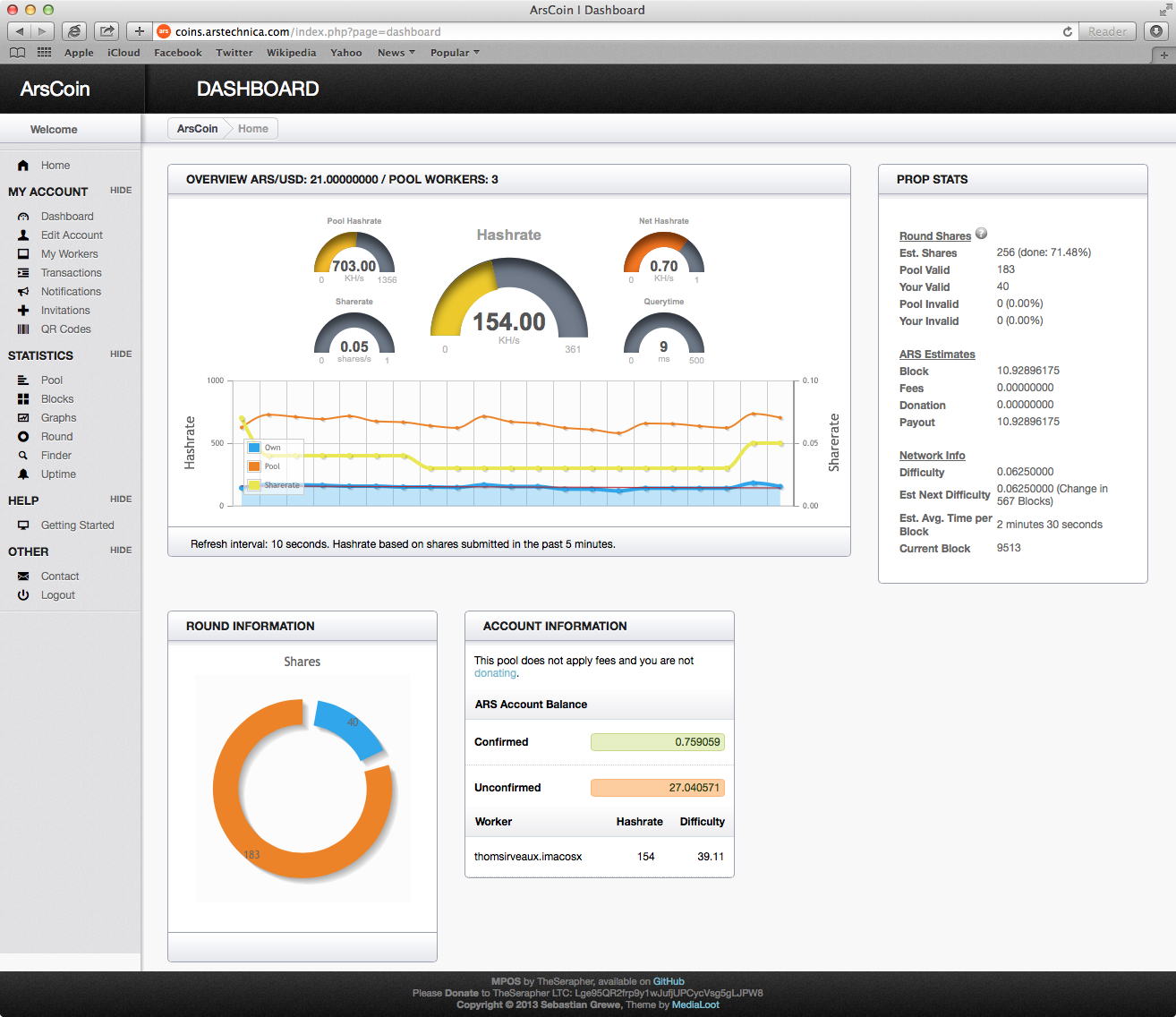The image size is (1176, 1017).
Task: Click the Graphs picture icon
Action: [23, 418]
